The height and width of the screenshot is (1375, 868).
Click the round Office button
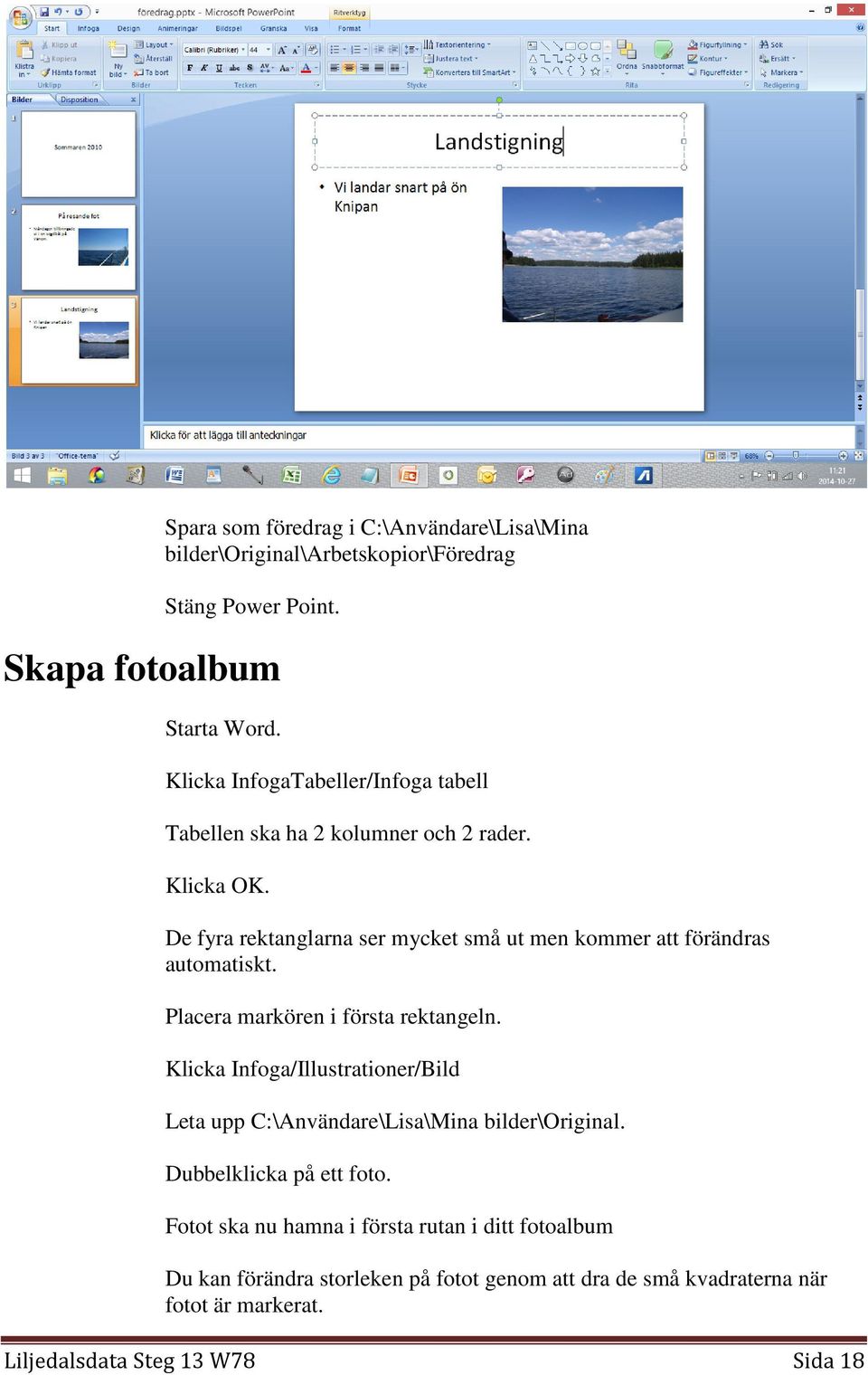(x=21, y=18)
